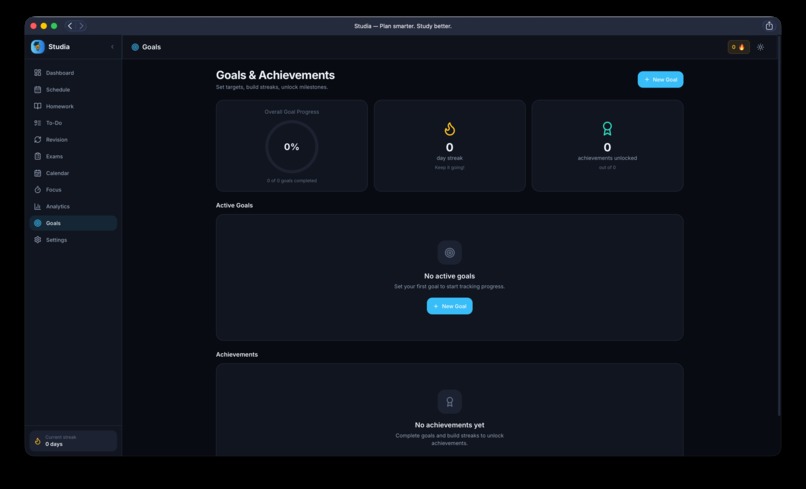
Task: Select the Schedule calendar icon
Action: tap(38, 89)
